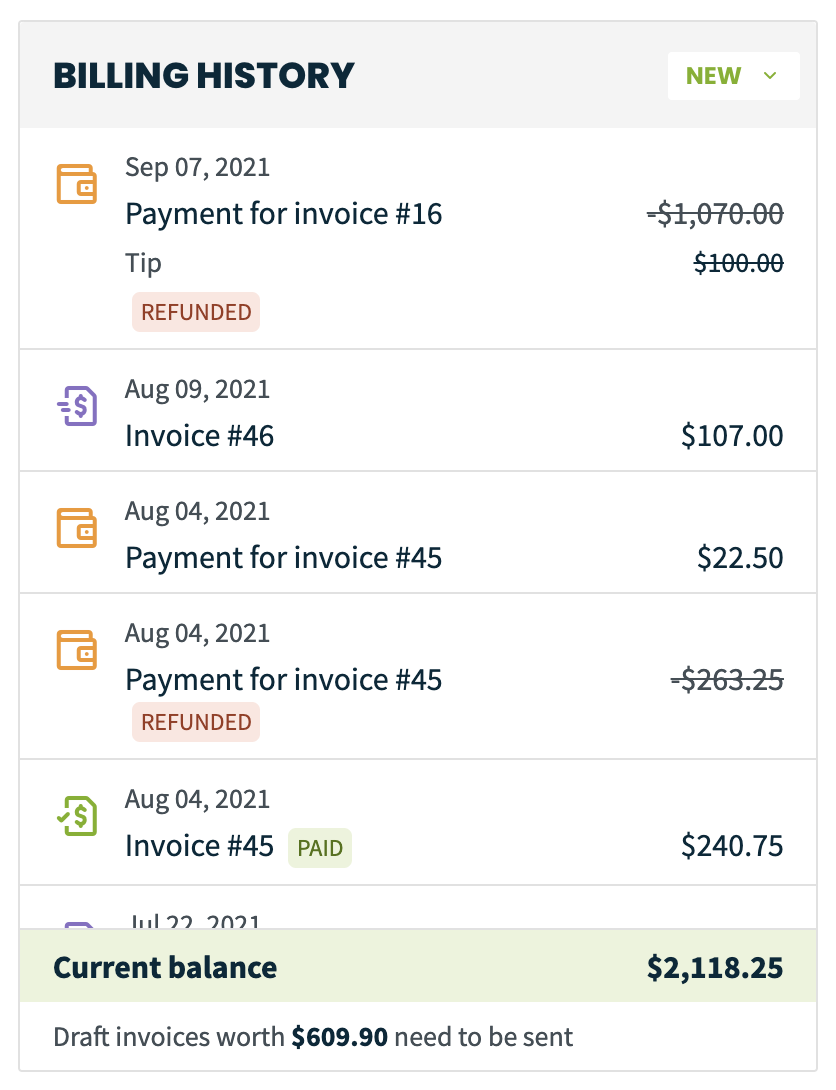Open Invoice #46 entry
The image size is (836, 1090).
click(x=418, y=410)
